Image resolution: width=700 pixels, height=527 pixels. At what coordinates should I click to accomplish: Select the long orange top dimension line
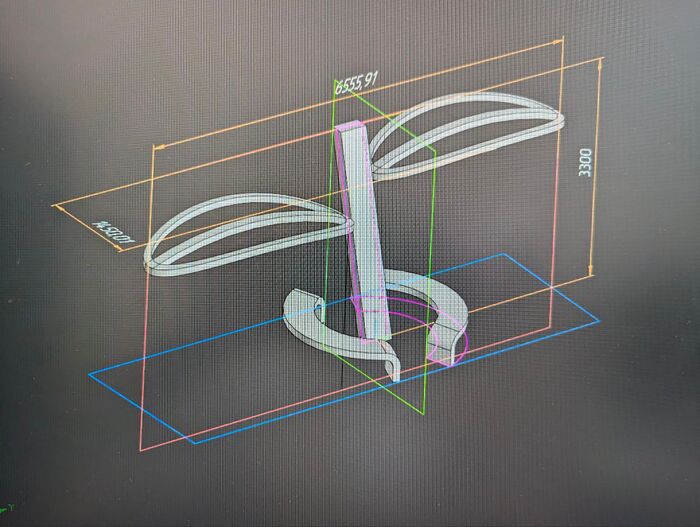click(350, 94)
